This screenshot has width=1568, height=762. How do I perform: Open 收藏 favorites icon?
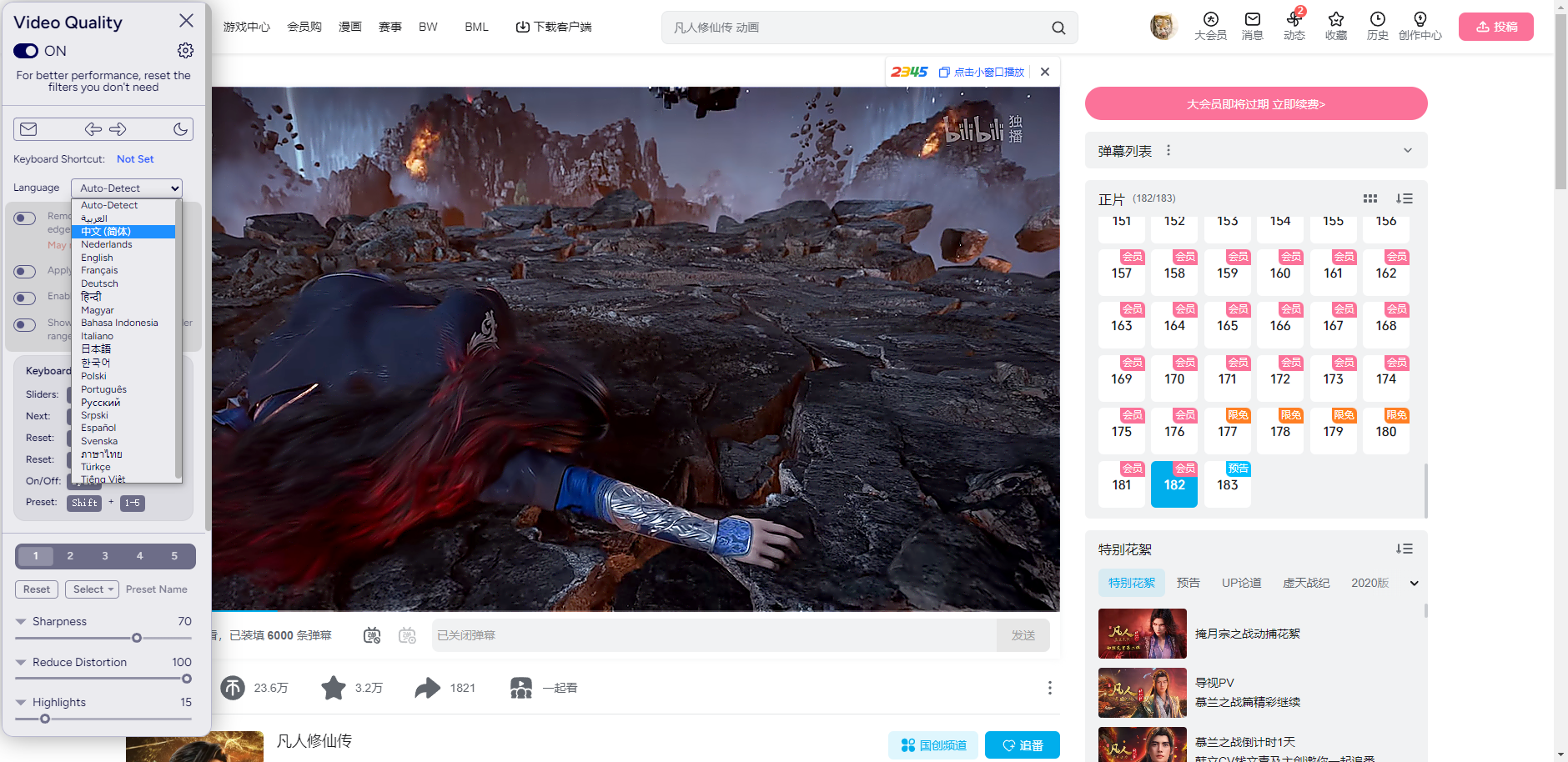(1336, 26)
